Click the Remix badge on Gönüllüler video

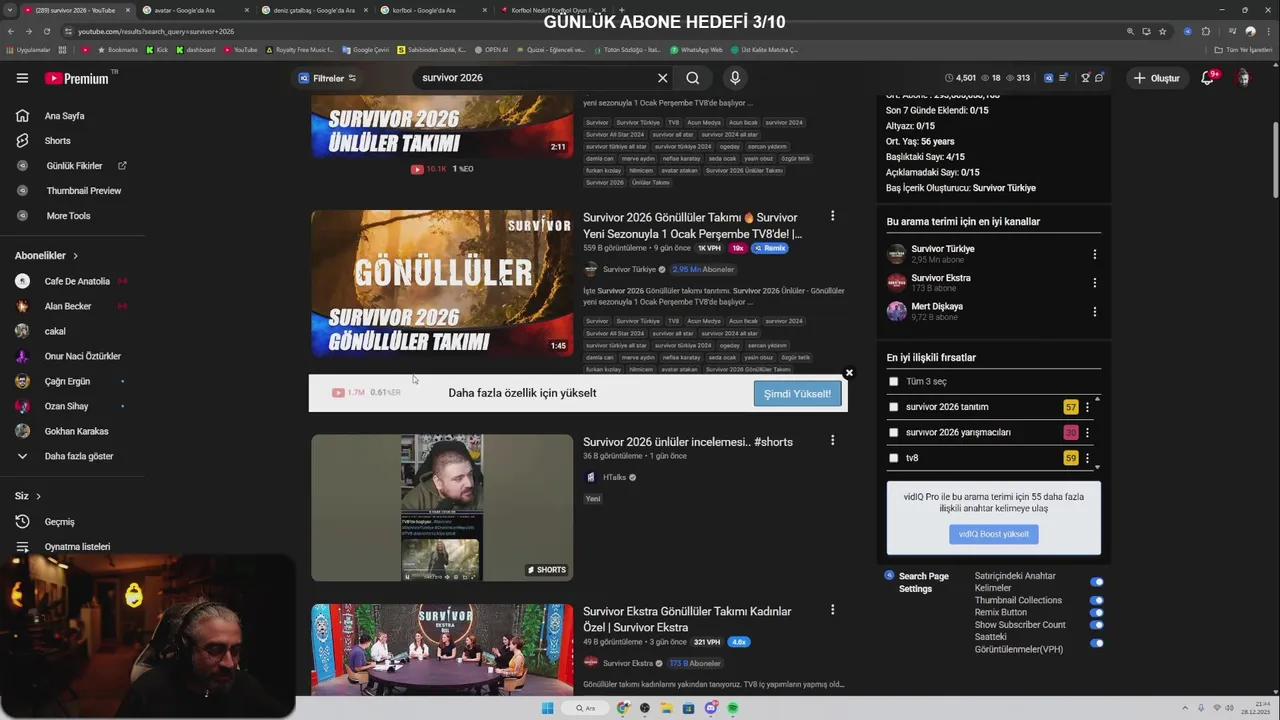pyautogui.click(x=770, y=248)
